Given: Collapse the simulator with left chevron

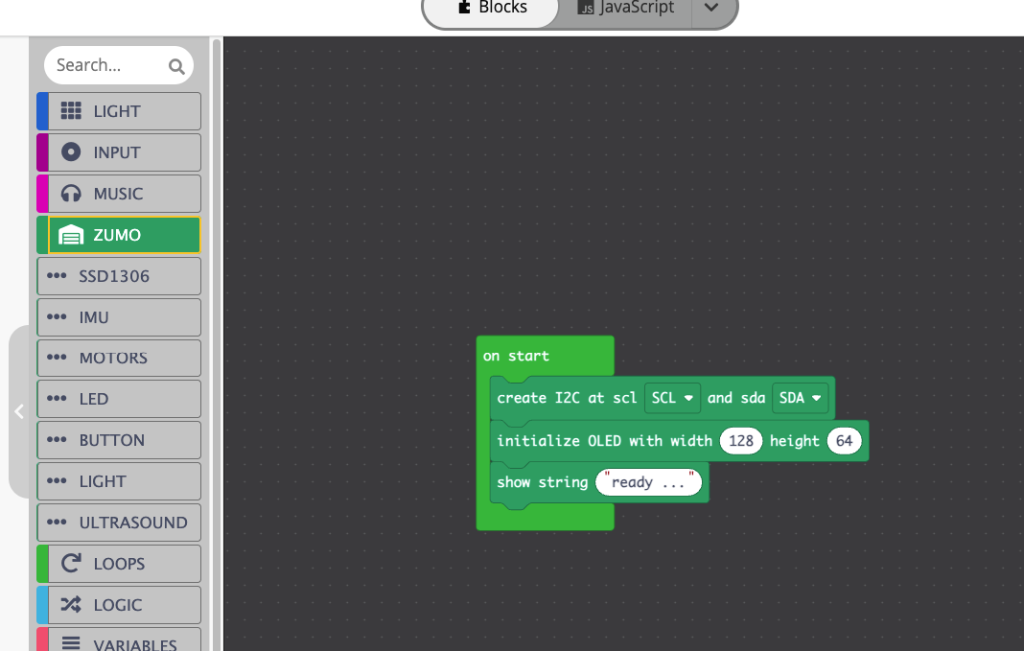Looking at the screenshot, I should pos(18,411).
